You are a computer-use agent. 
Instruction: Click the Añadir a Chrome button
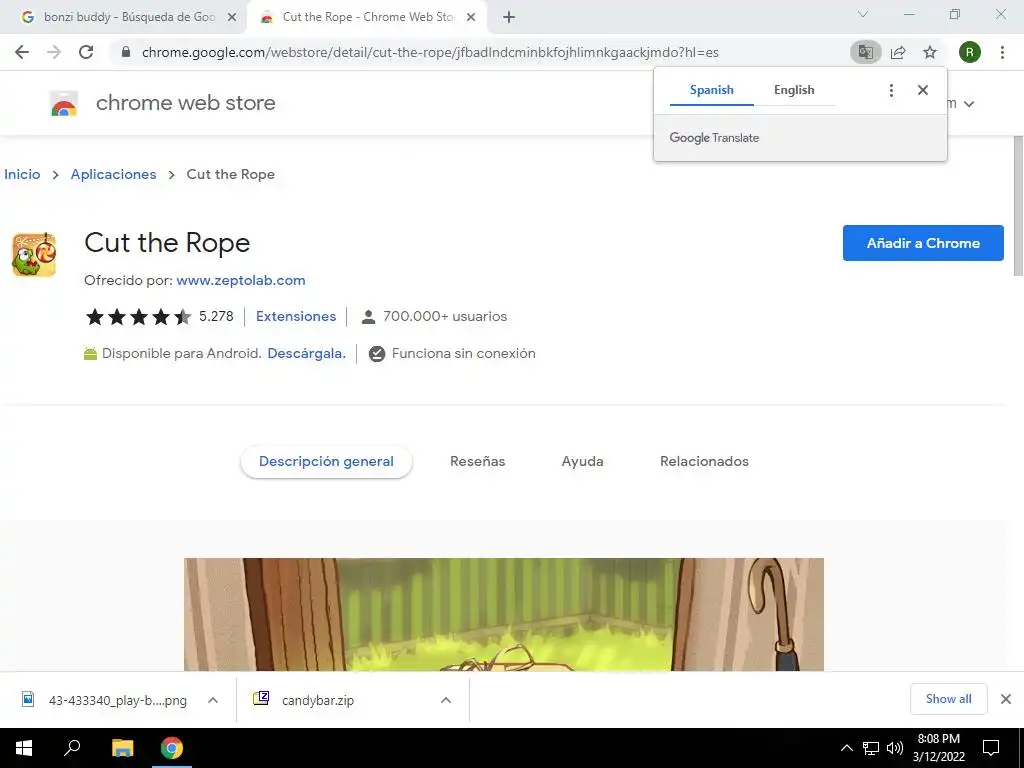click(923, 243)
